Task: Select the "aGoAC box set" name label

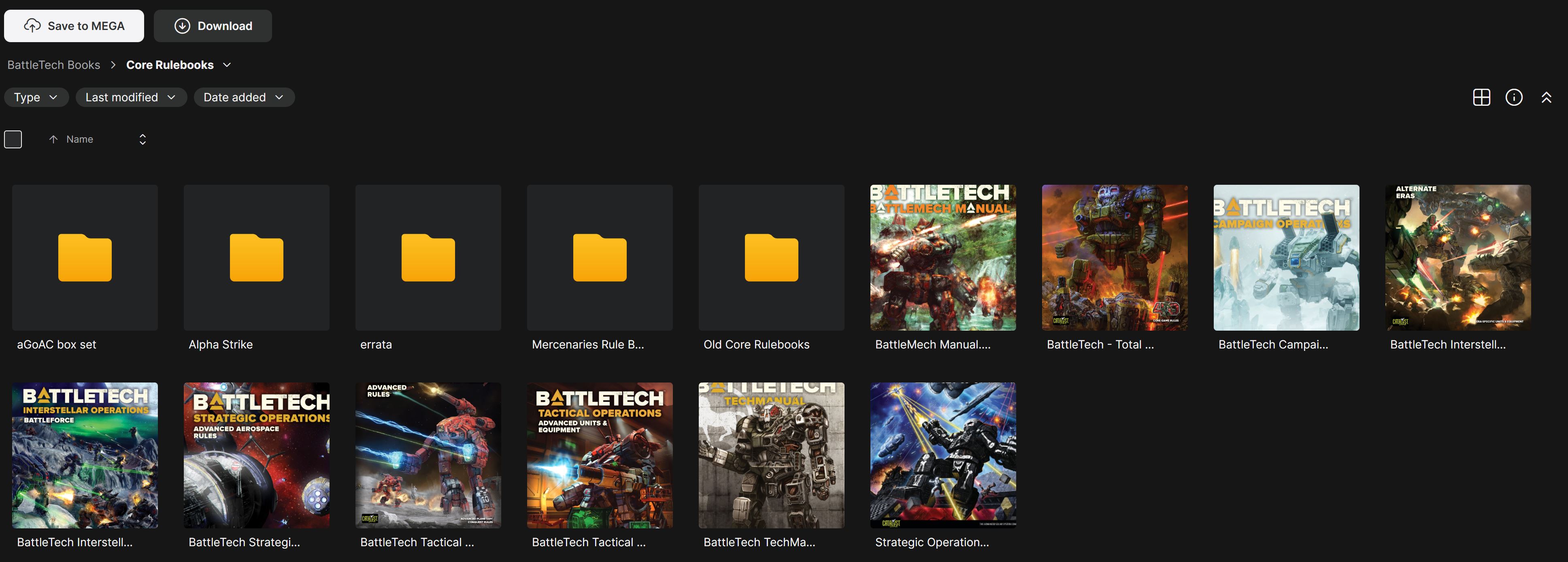Action: pyautogui.click(x=57, y=345)
